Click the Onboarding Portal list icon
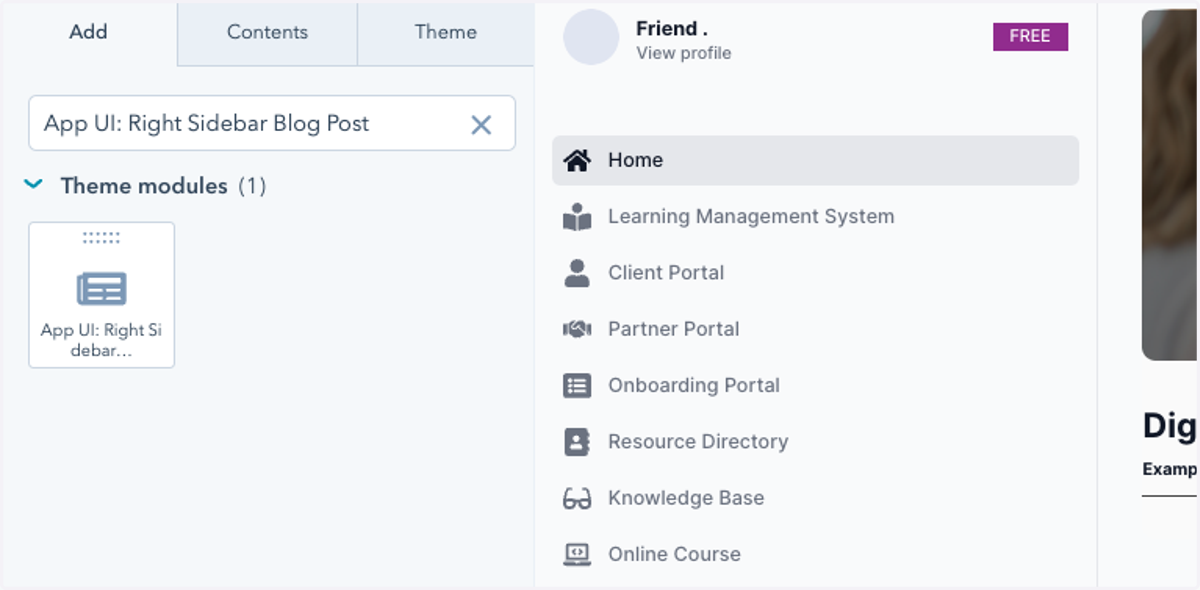Image resolution: width=1200 pixels, height=590 pixels. [x=577, y=386]
